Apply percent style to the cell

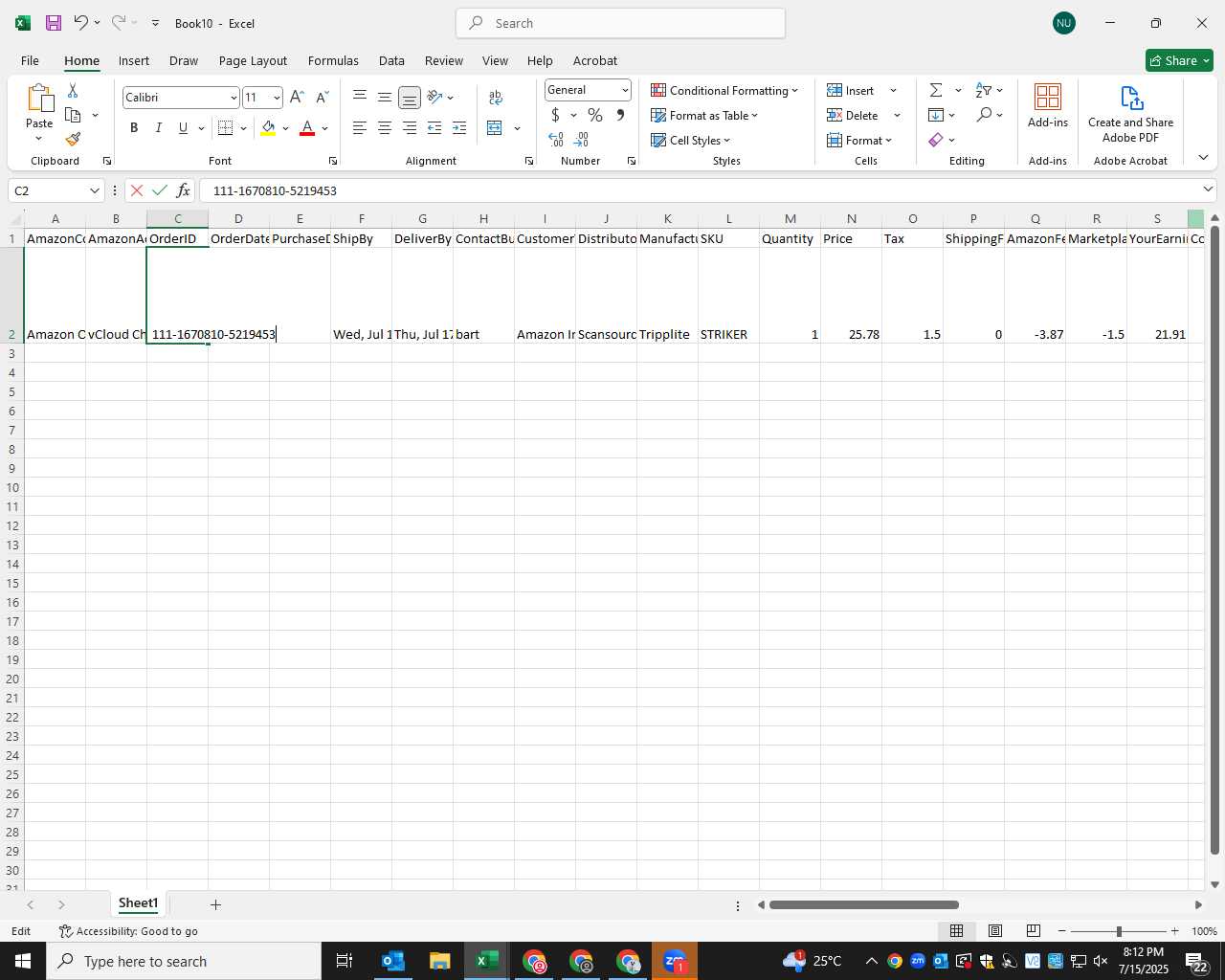595,115
